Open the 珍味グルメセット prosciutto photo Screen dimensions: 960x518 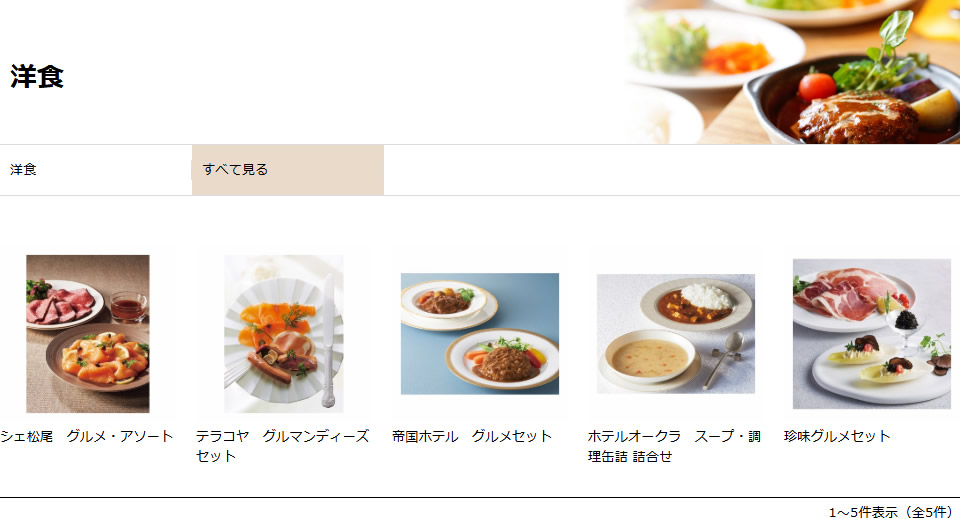871,334
